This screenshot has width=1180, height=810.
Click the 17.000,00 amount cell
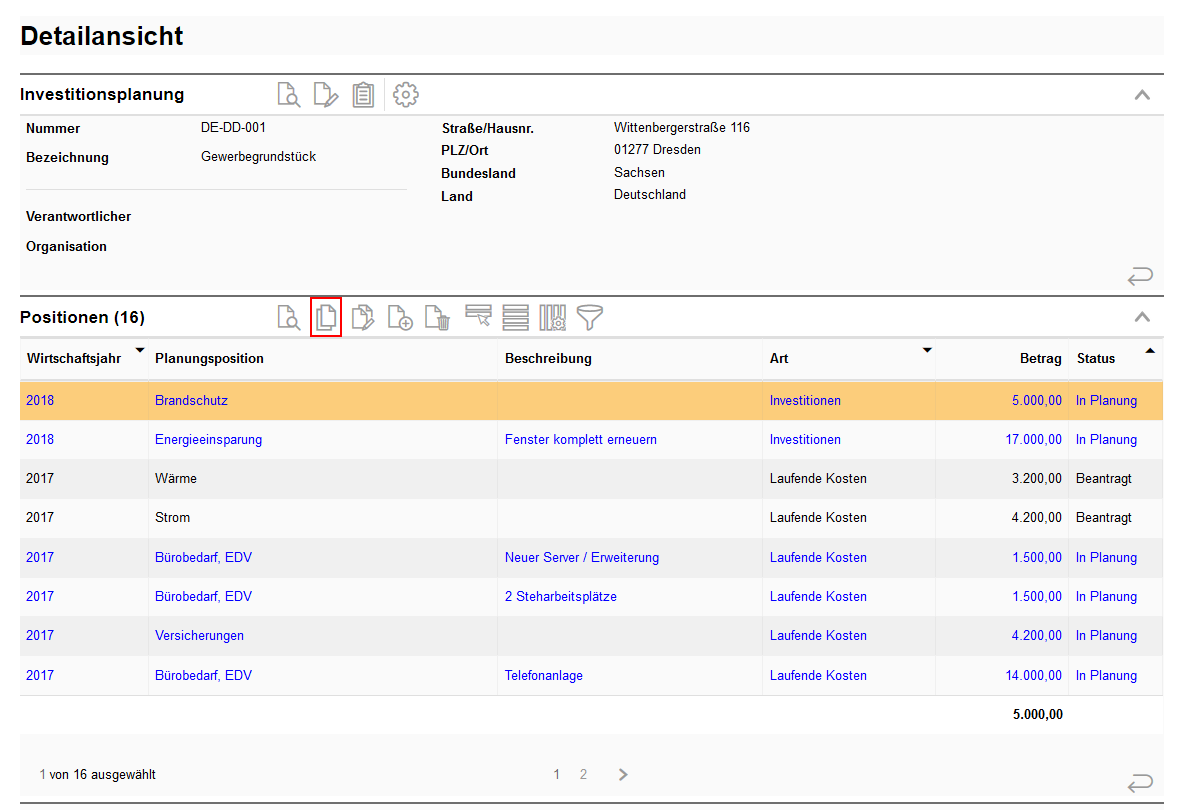pyautogui.click(x=1033, y=440)
